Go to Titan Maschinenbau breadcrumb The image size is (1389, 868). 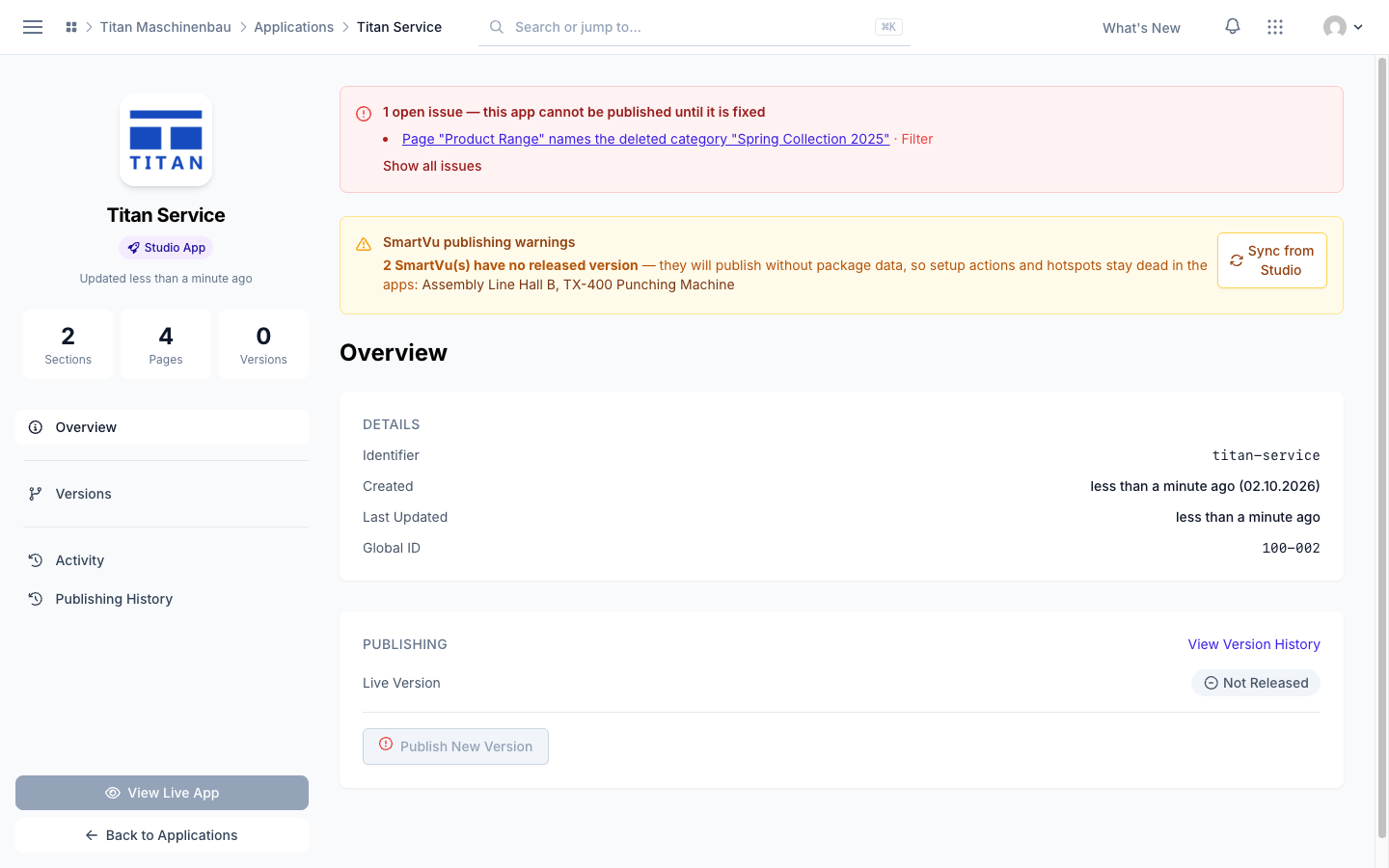tap(166, 27)
